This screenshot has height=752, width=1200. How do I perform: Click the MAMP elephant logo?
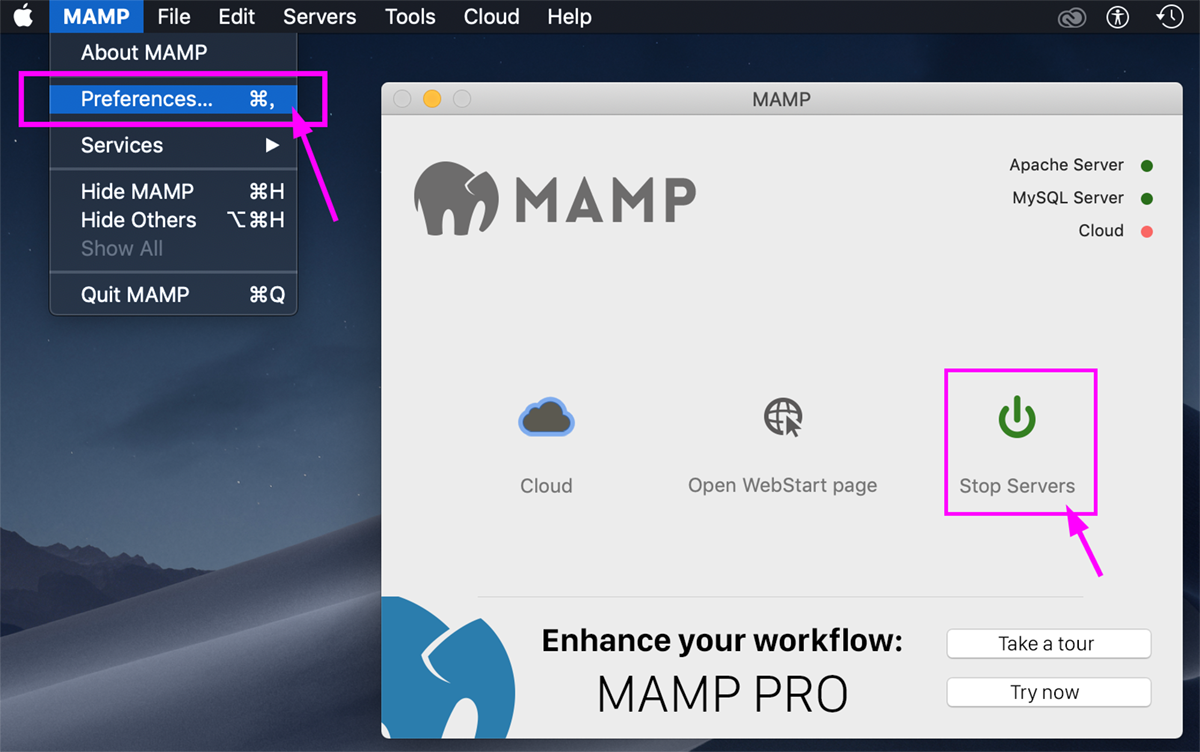click(x=455, y=198)
